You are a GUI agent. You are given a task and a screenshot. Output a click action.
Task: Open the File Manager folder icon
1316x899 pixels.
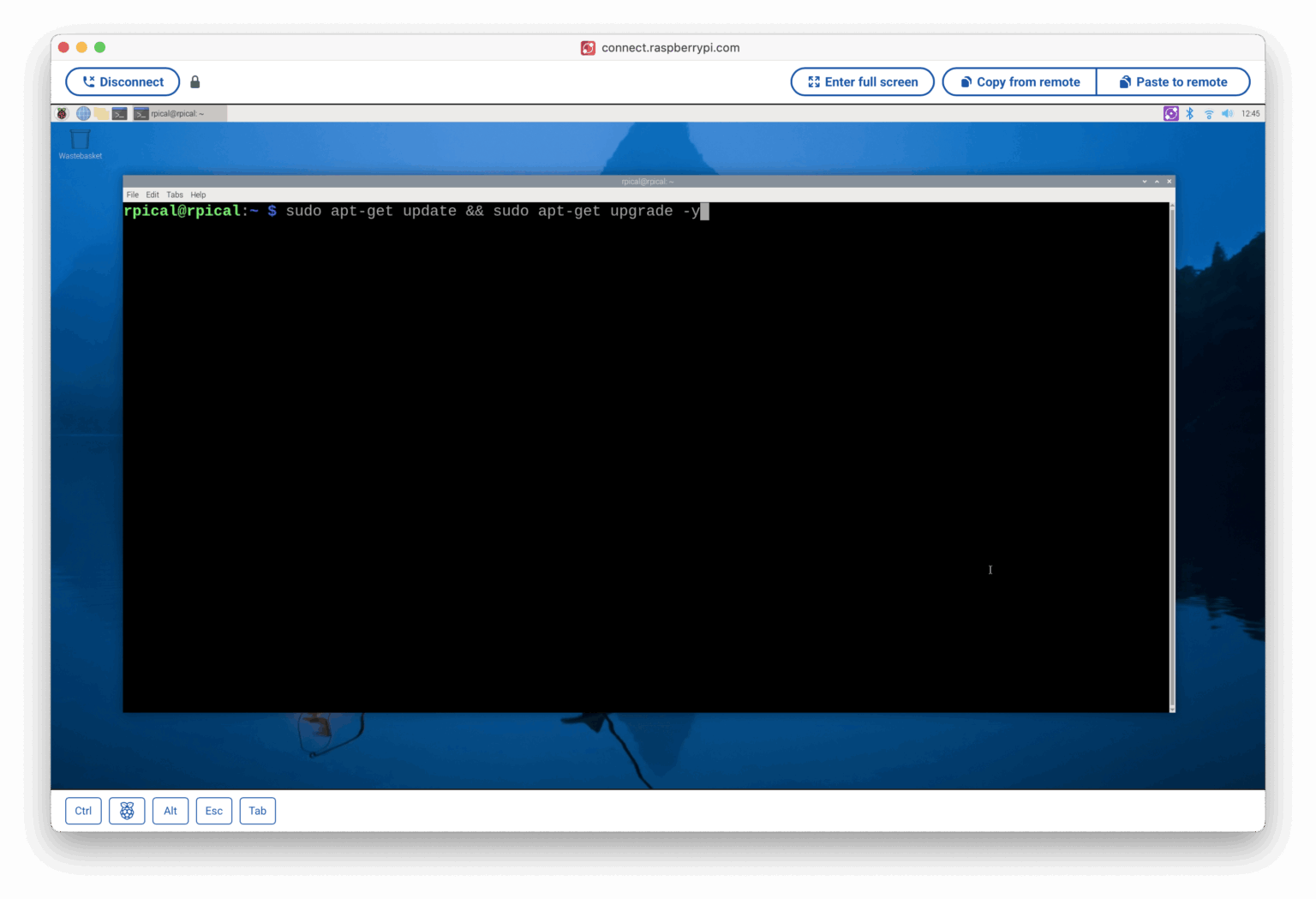click(101, 113)
